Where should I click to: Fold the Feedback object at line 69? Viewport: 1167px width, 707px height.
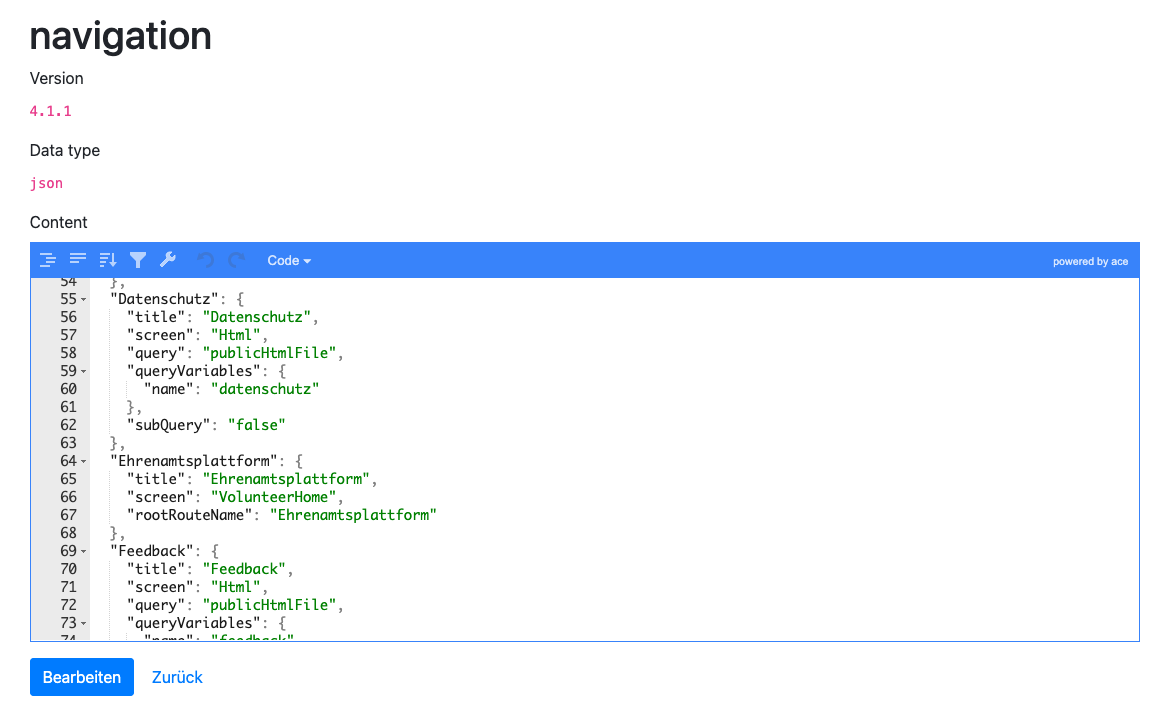[x=84, y=551]
